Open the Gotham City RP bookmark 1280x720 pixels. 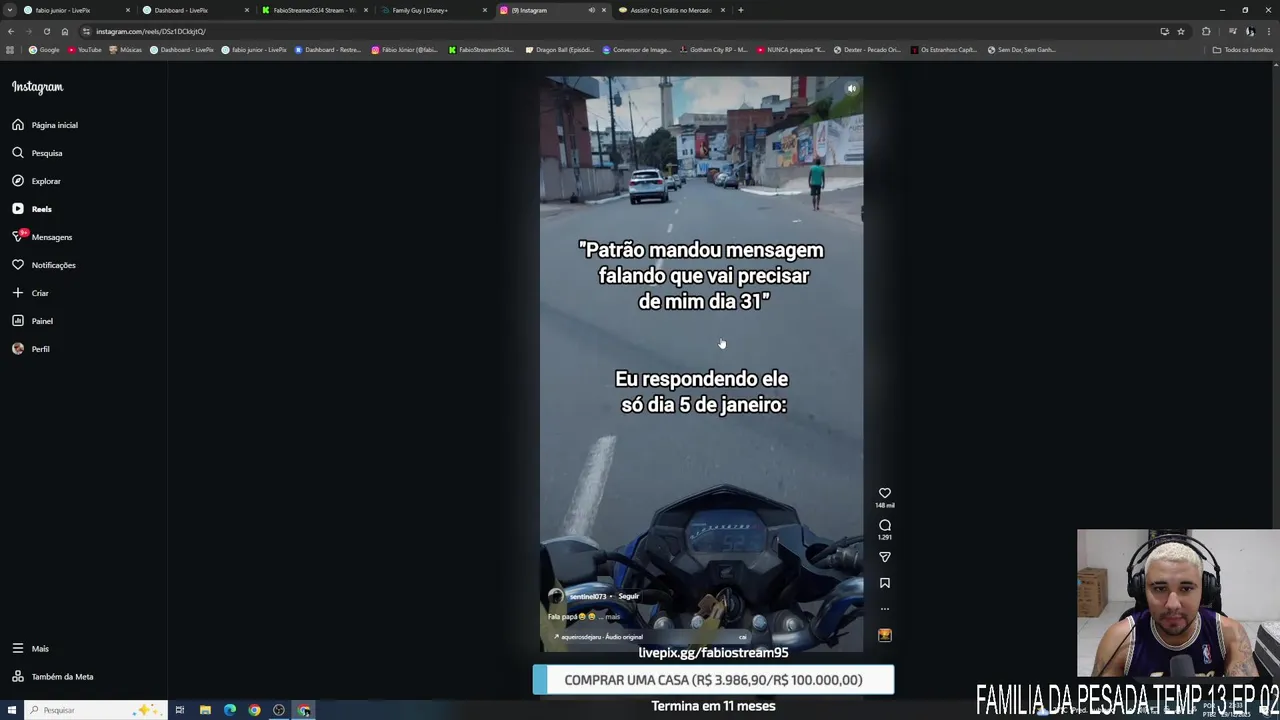pyautogui.click(x=714, y=50)
